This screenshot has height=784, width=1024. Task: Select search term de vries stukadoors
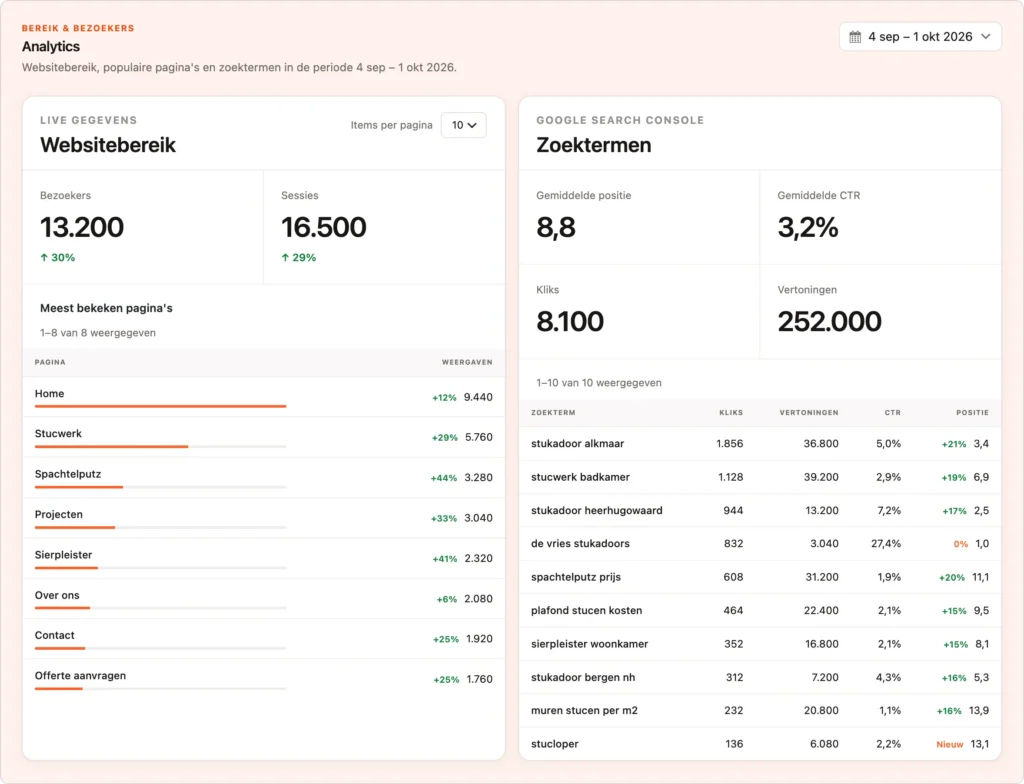(x=581, y=544)
